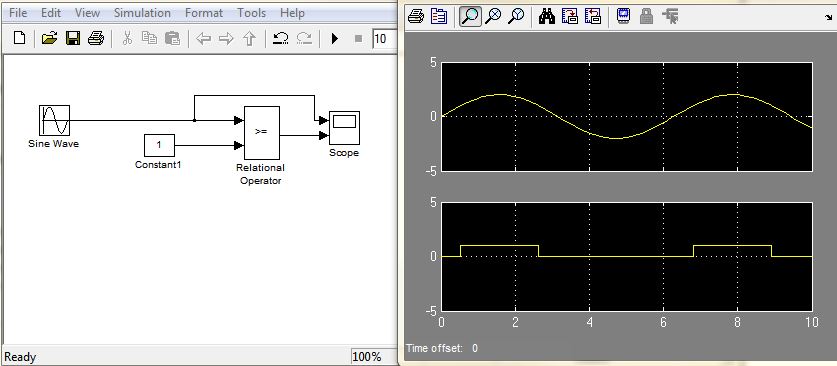Click the New model icon
Viewport: 837px width, 366px height.
(x=19, y=38)
